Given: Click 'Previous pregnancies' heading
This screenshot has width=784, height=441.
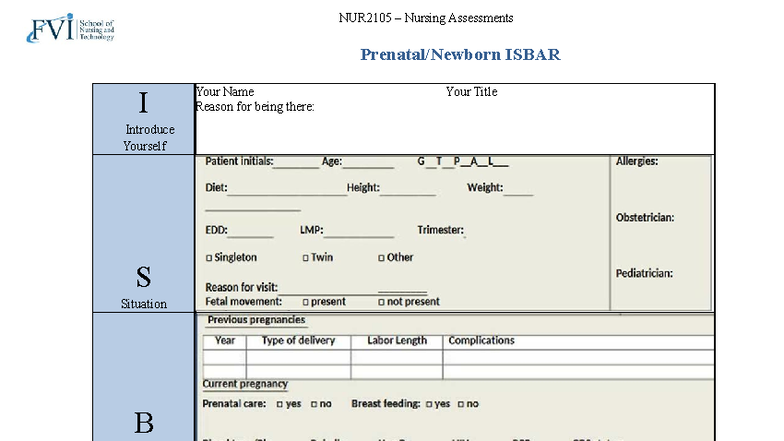Looking at the screenshot, I should click(x=256, y=320).
